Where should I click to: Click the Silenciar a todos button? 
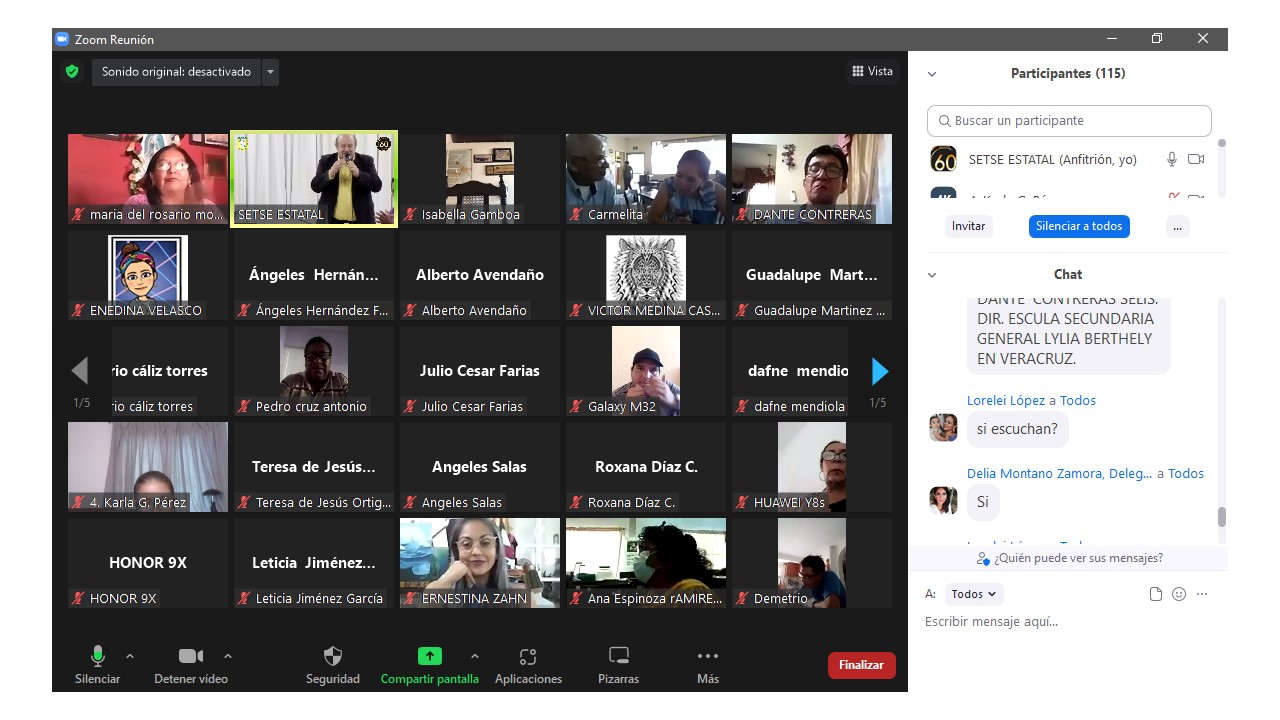(x=1079, y=226)
